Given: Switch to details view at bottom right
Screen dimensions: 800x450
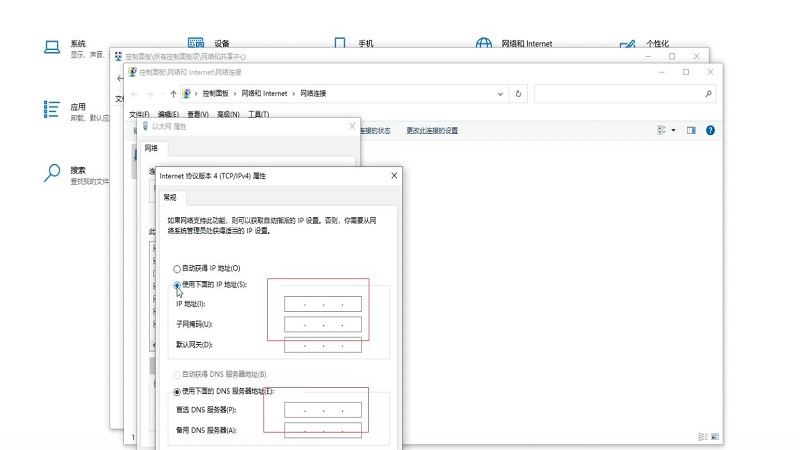Looking at the screenshot, I should click(x=703, y=437).
